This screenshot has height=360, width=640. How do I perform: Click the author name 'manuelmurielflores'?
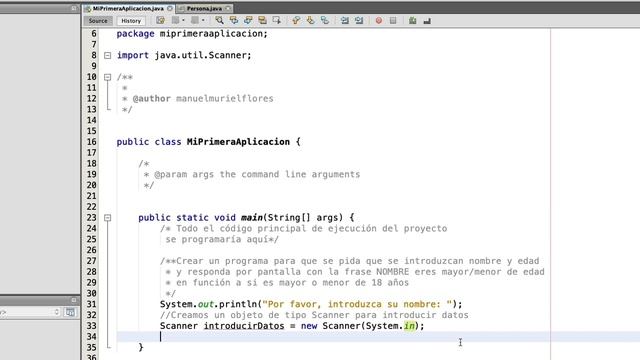tap(225, 98)
